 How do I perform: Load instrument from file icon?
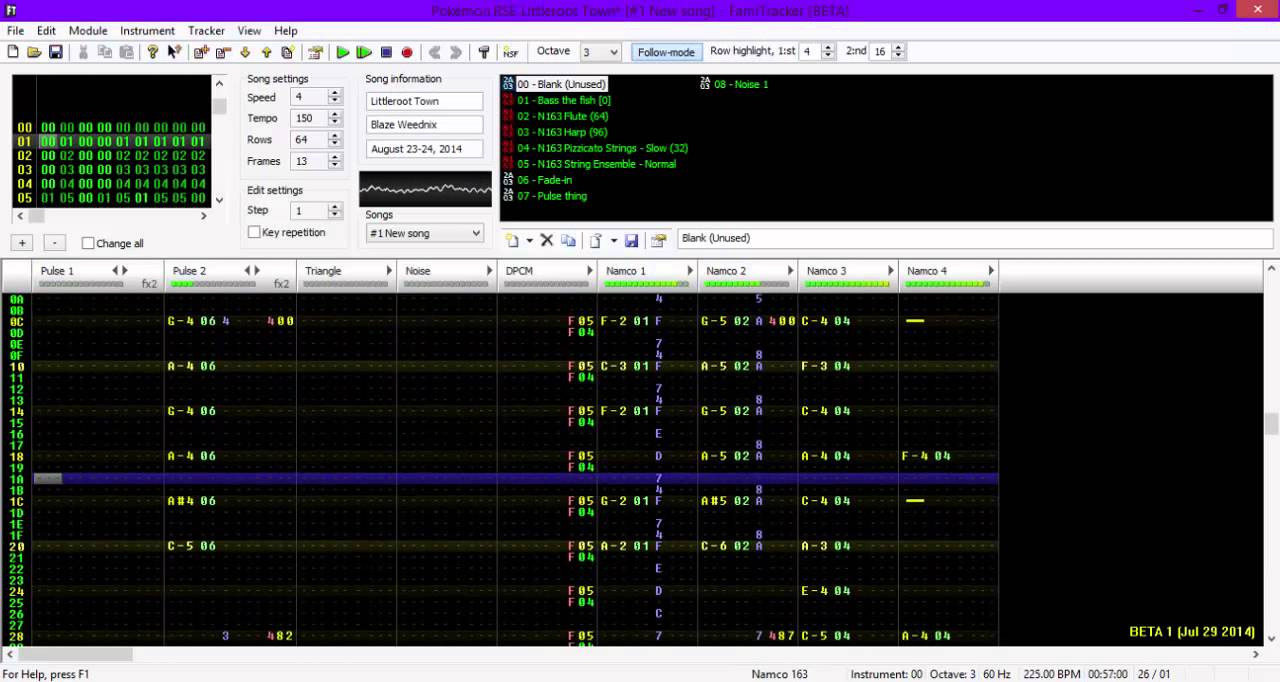click(x=596, y=240)
